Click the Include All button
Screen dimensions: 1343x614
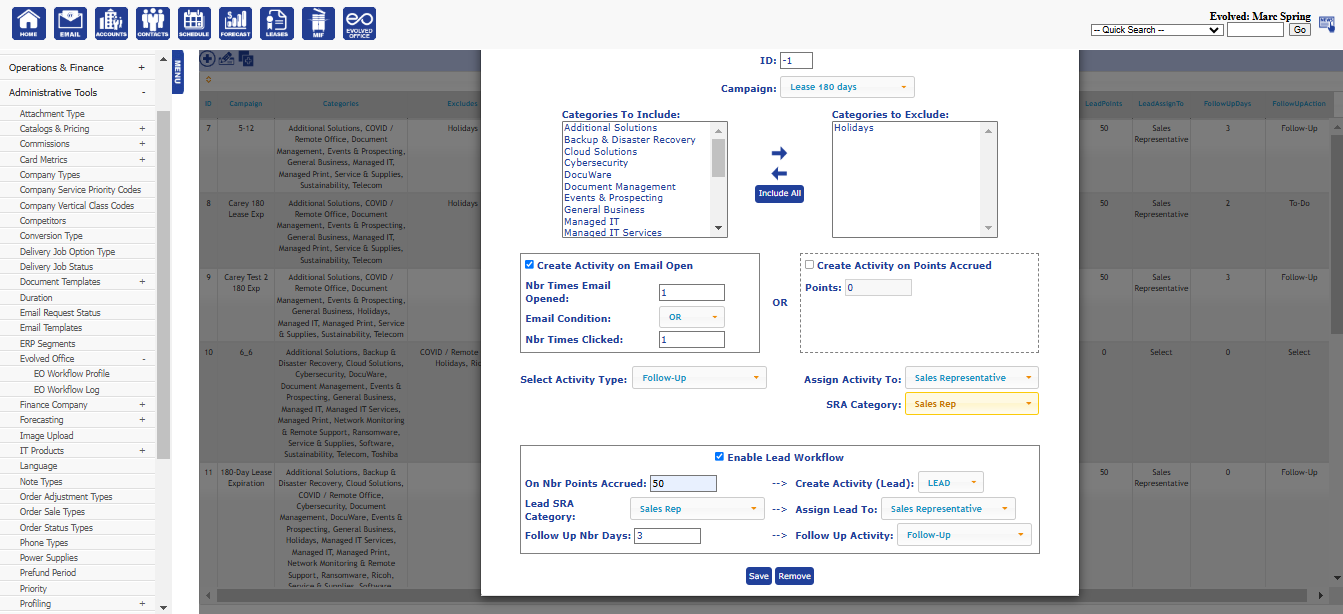click(779, 193)
